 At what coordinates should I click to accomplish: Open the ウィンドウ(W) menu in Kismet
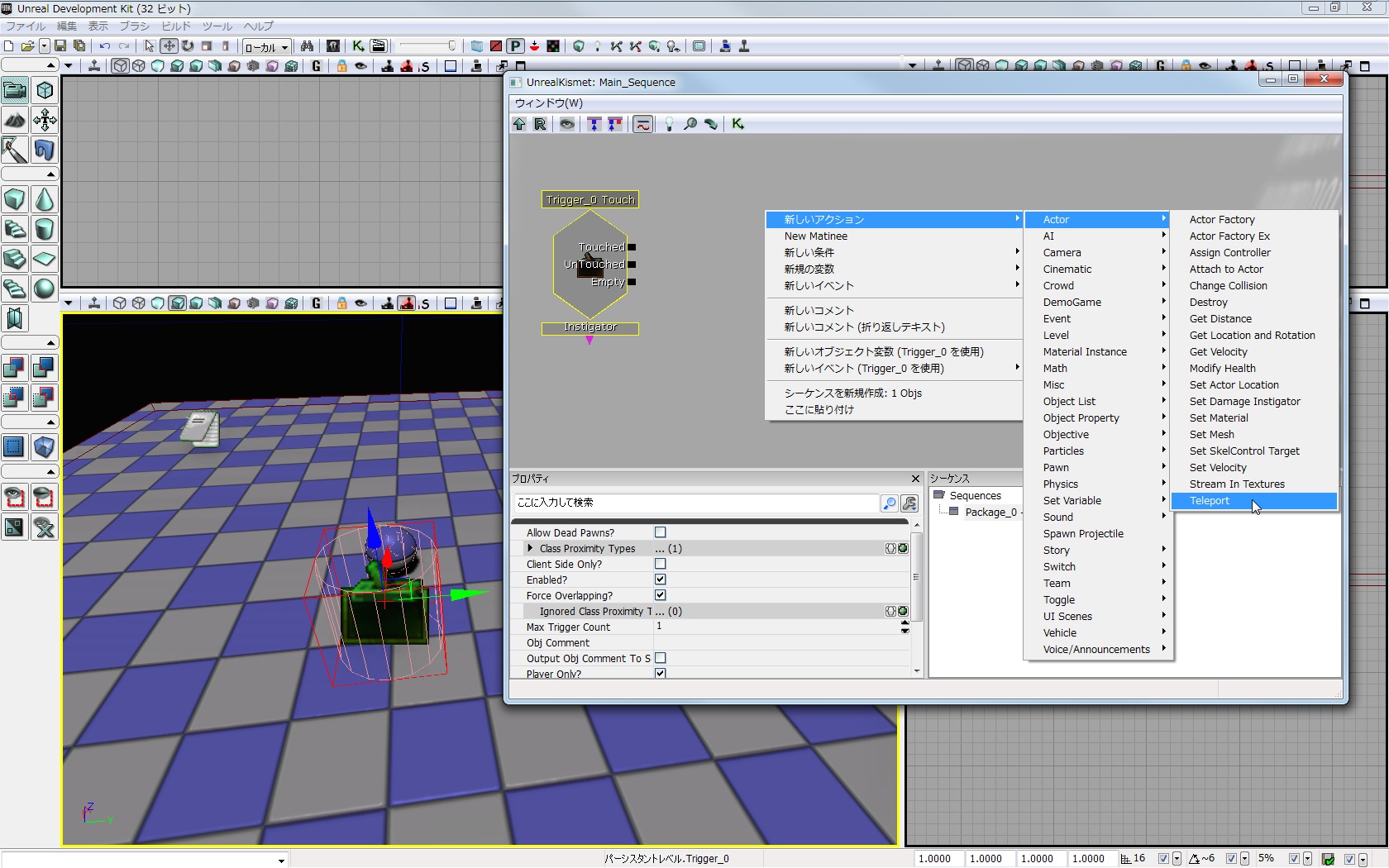tap(548, 103)
